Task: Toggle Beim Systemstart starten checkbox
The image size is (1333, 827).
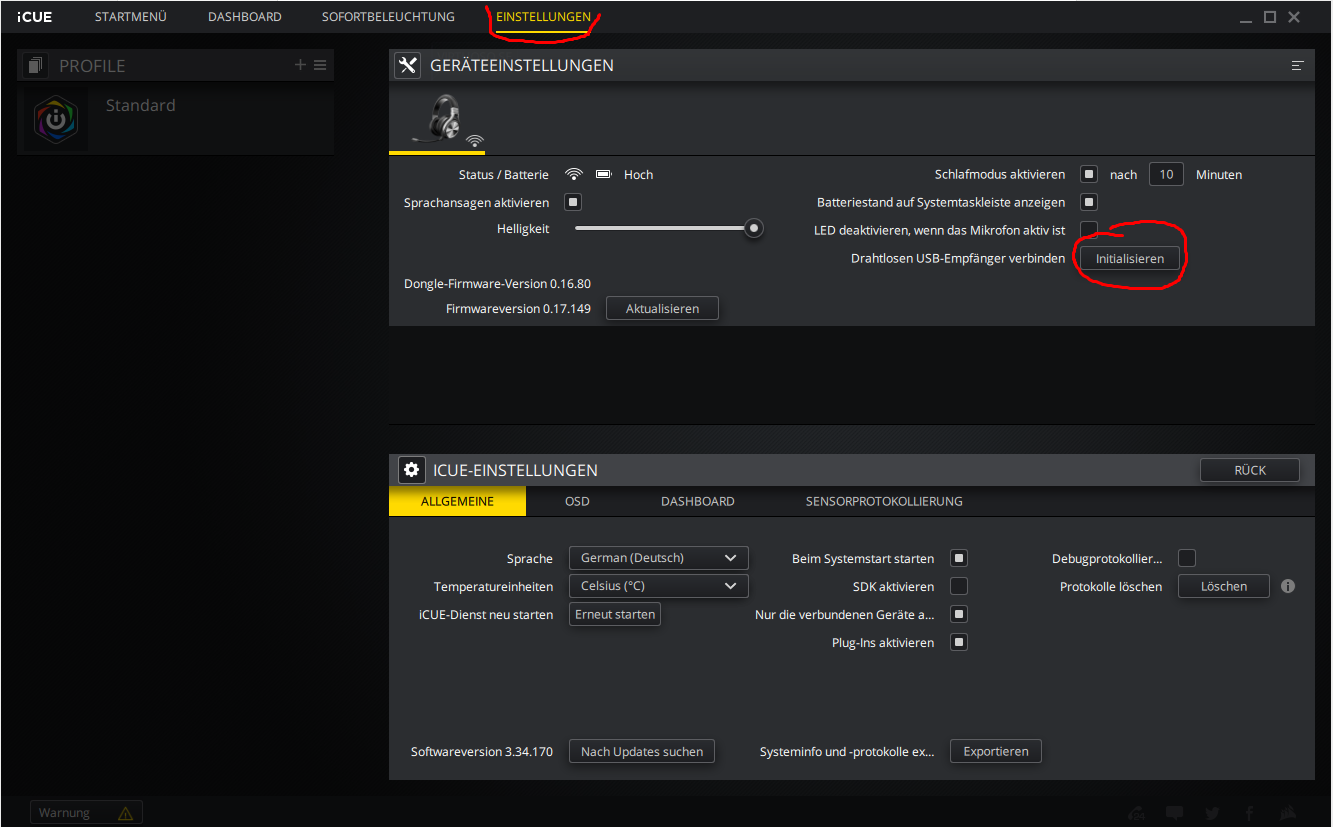Action: [959, 558]
